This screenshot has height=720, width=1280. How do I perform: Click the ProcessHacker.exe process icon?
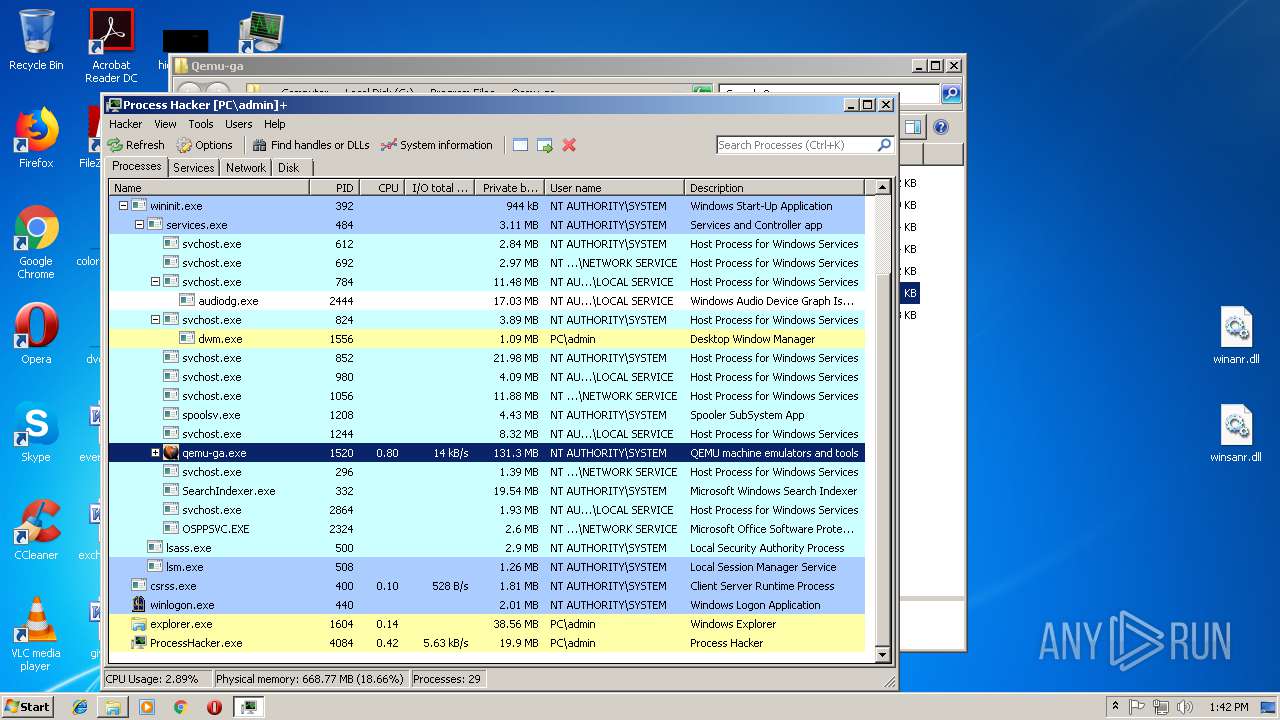tap(139, 643)
